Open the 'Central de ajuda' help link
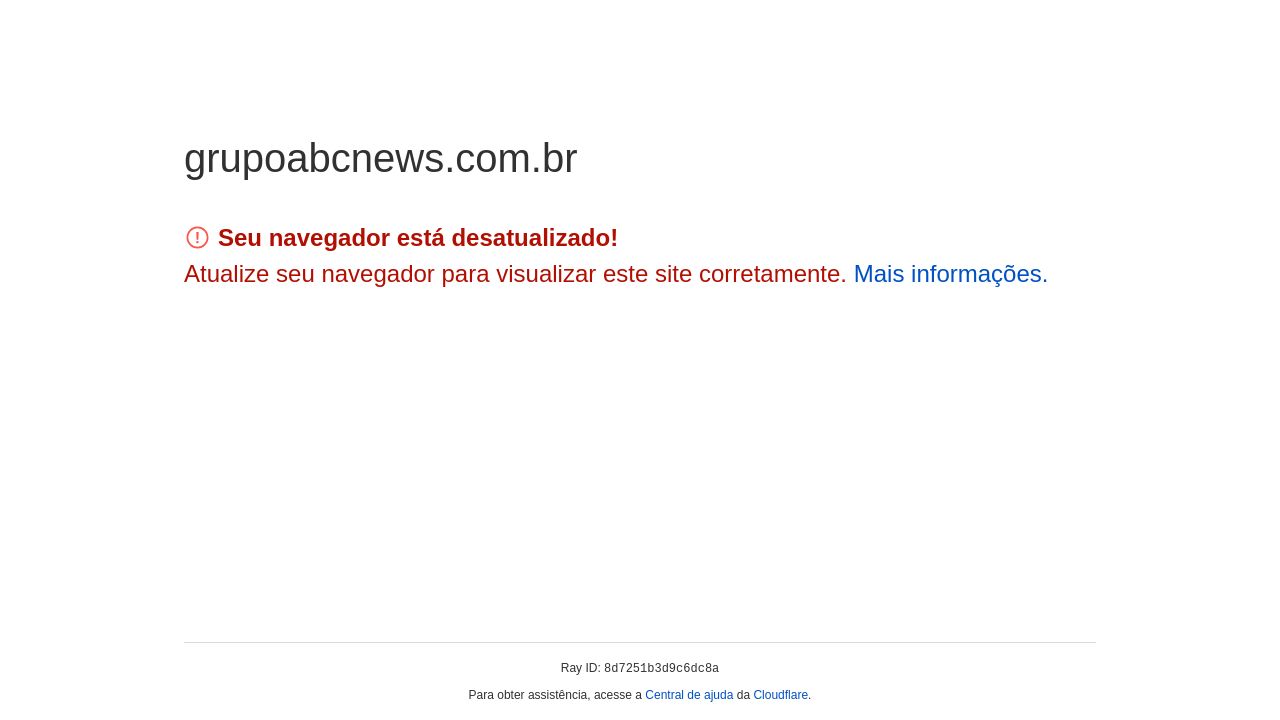Image resolution: width=1280 pixels, height=720 pixels. (x=689, y=695)
